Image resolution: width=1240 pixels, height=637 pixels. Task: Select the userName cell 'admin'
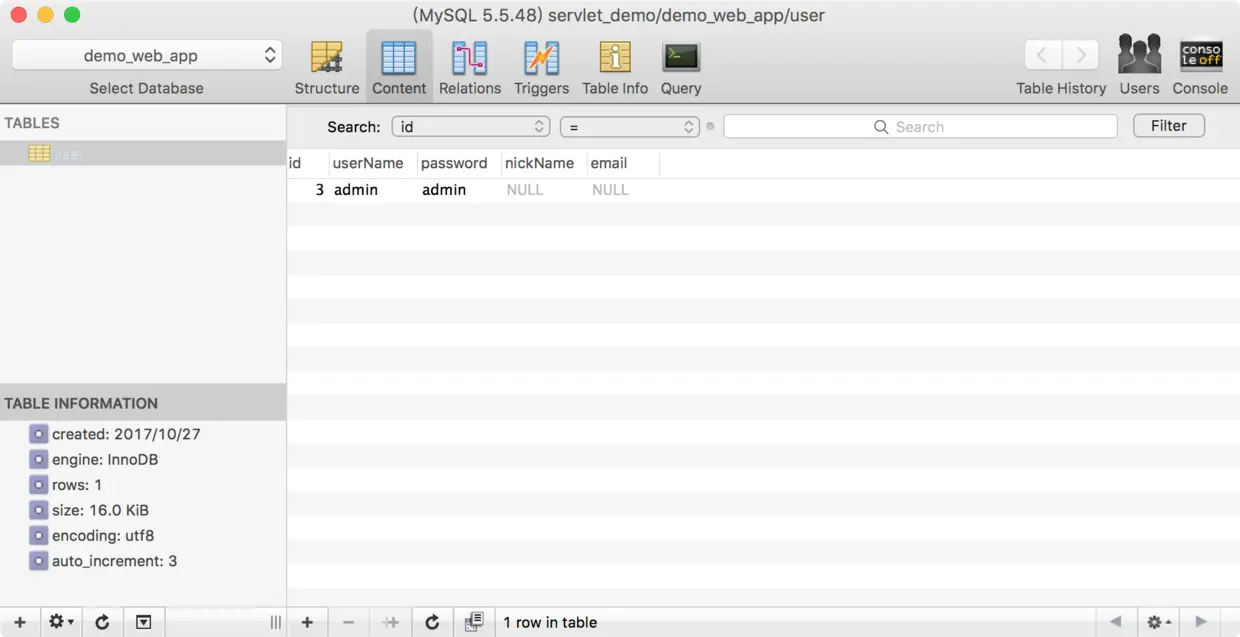click(x=373, y=190)
